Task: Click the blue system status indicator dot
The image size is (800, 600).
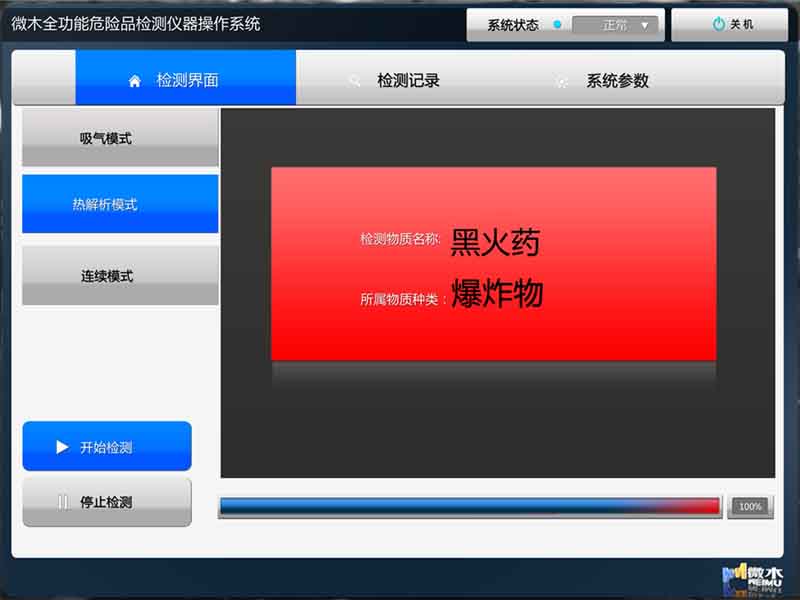Action: (557, 25)
